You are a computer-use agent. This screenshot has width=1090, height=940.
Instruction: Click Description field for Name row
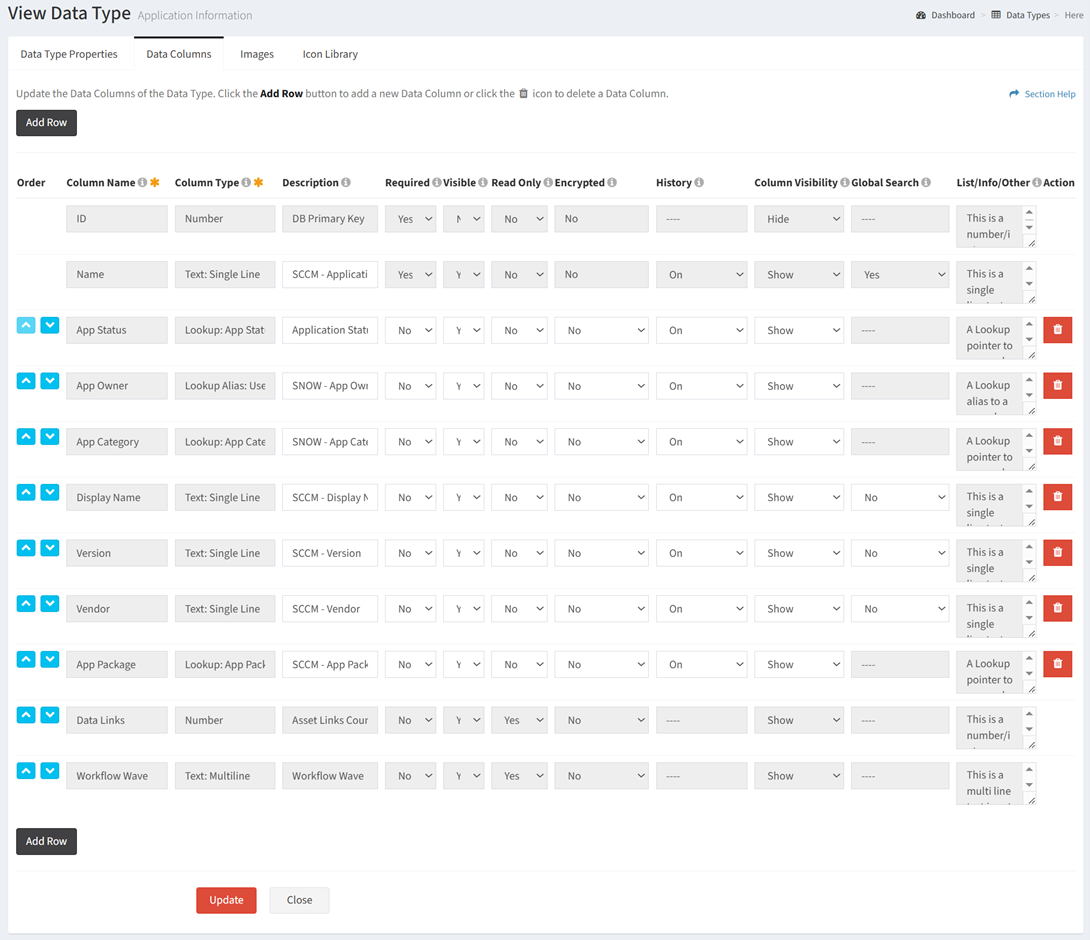330,275
